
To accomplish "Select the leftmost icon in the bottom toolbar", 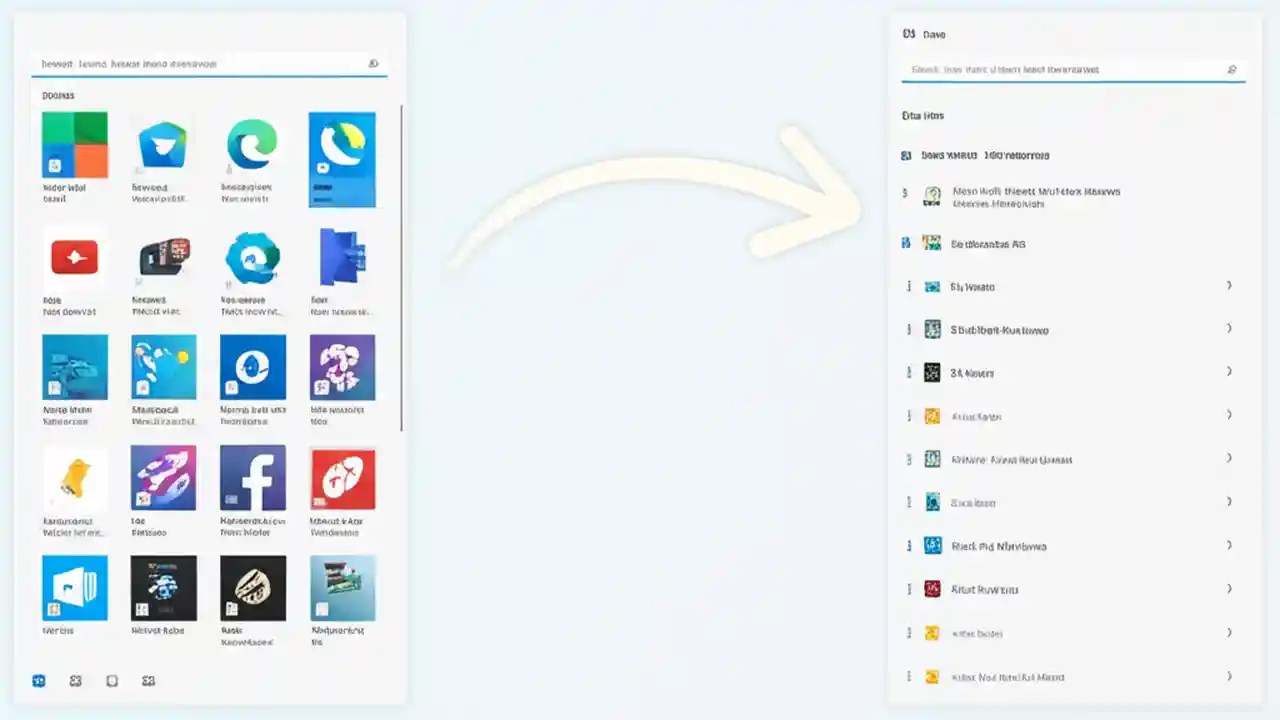I will pyautogui.click(x=38, y=681).
